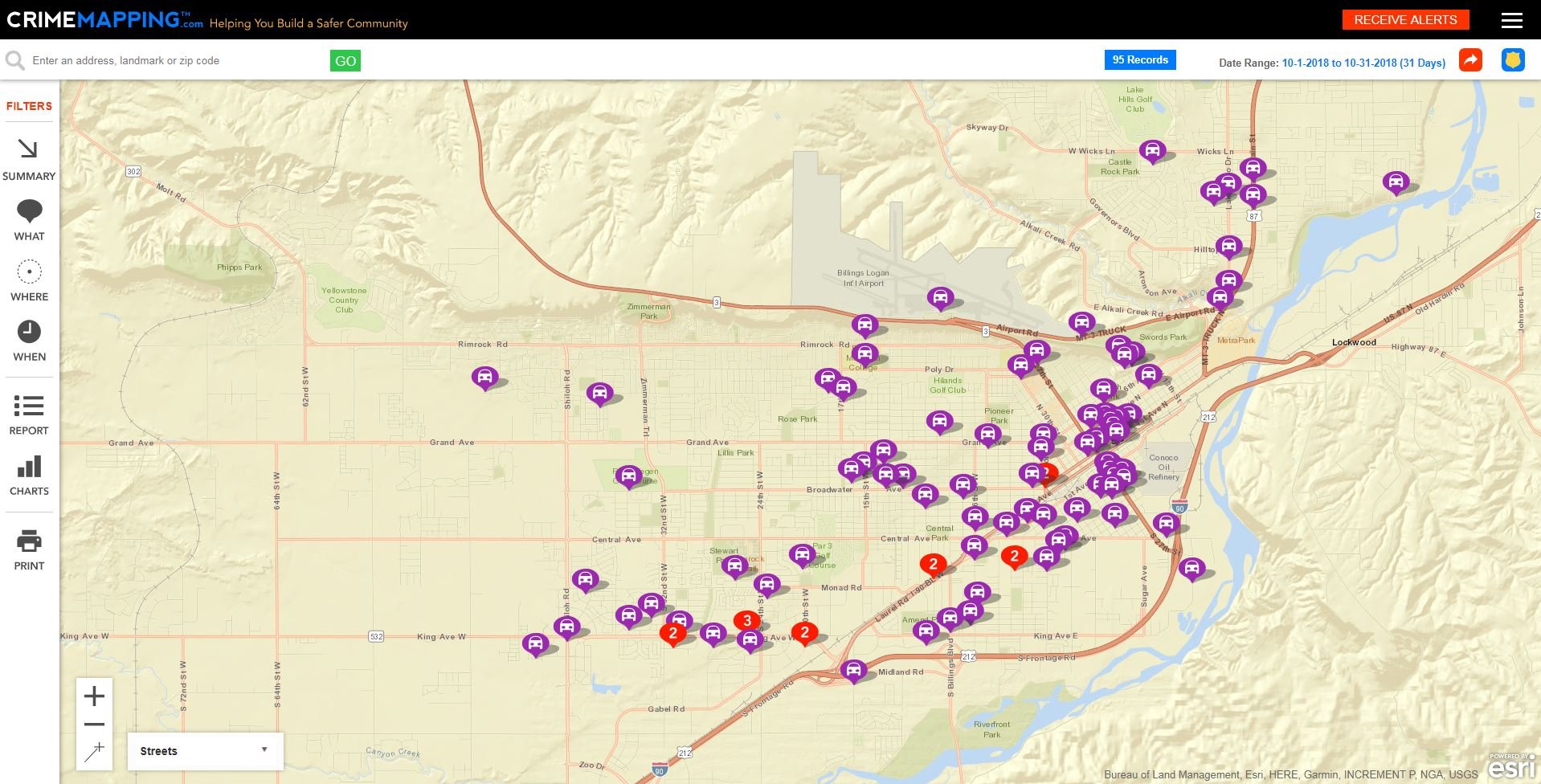Viewport: 1541px width, 784px height.
Task: Click the search magnifier icon
Action: pyautogui.click(x=14, y=60)
